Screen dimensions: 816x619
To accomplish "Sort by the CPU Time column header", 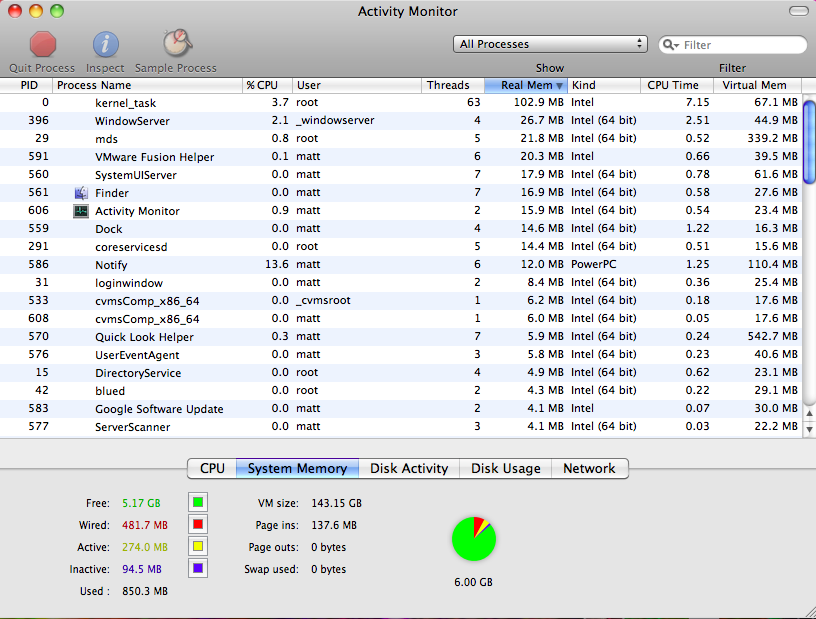I will point(677,85).
